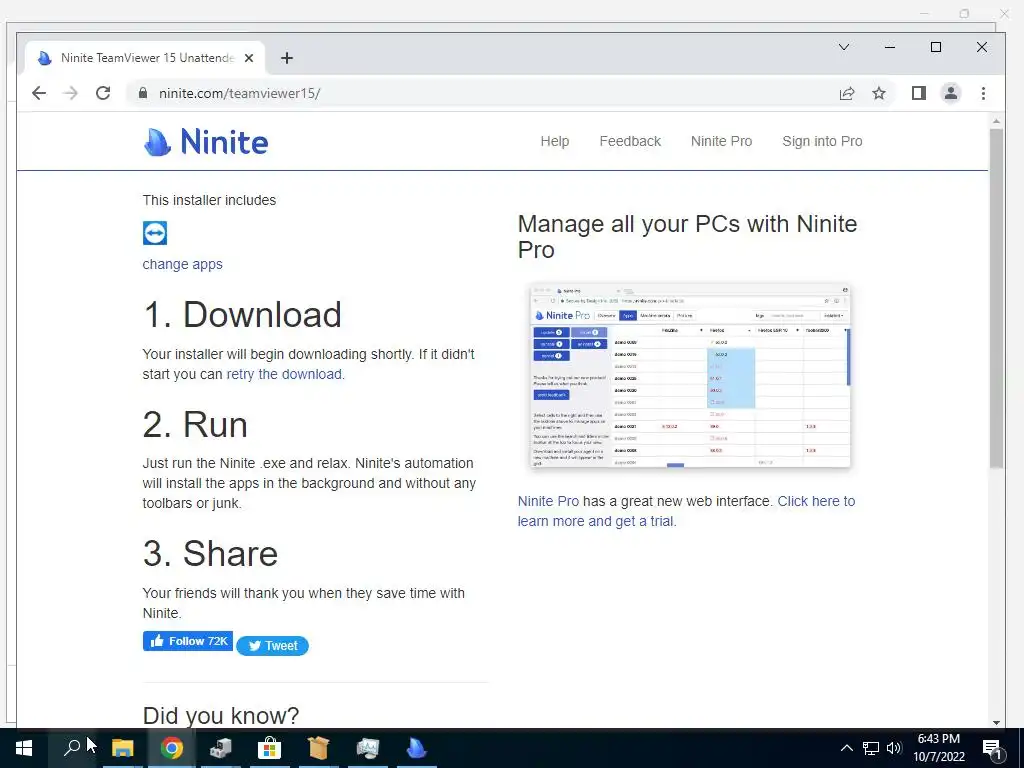Click the Twitter Tweet button
1024x768 pixels.
(x=272, y=646)
